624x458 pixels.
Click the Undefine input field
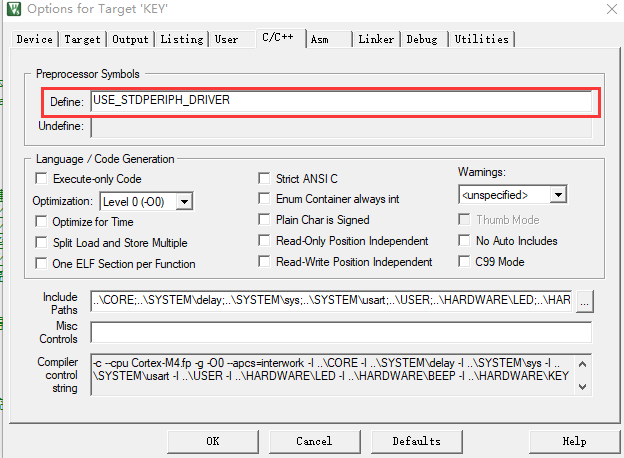click(x=341, y=127)
